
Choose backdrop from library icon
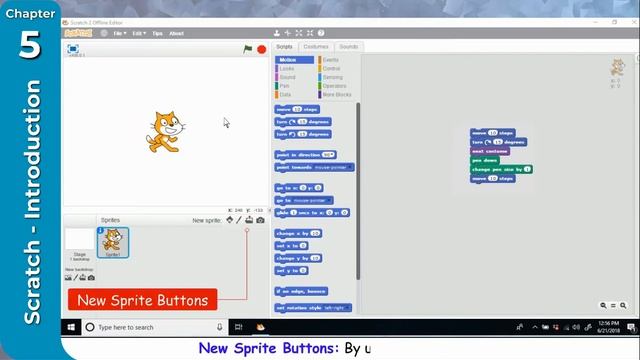coord(68,278)
